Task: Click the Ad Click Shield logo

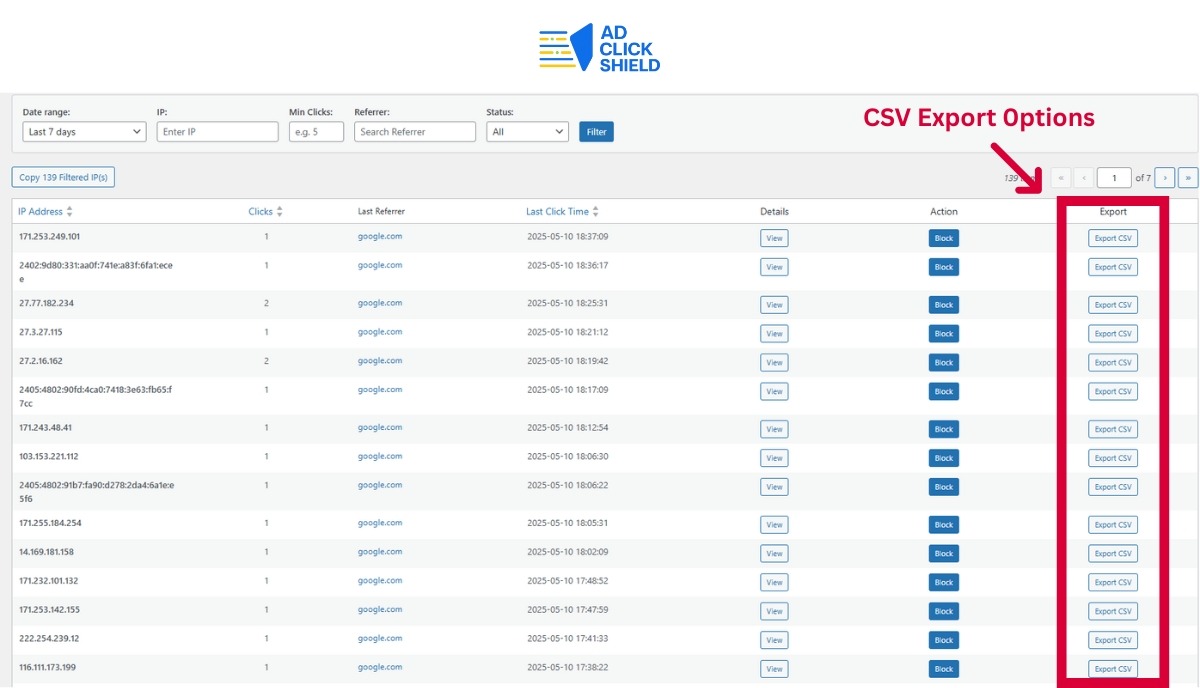Action: click(x=600, y=49)
